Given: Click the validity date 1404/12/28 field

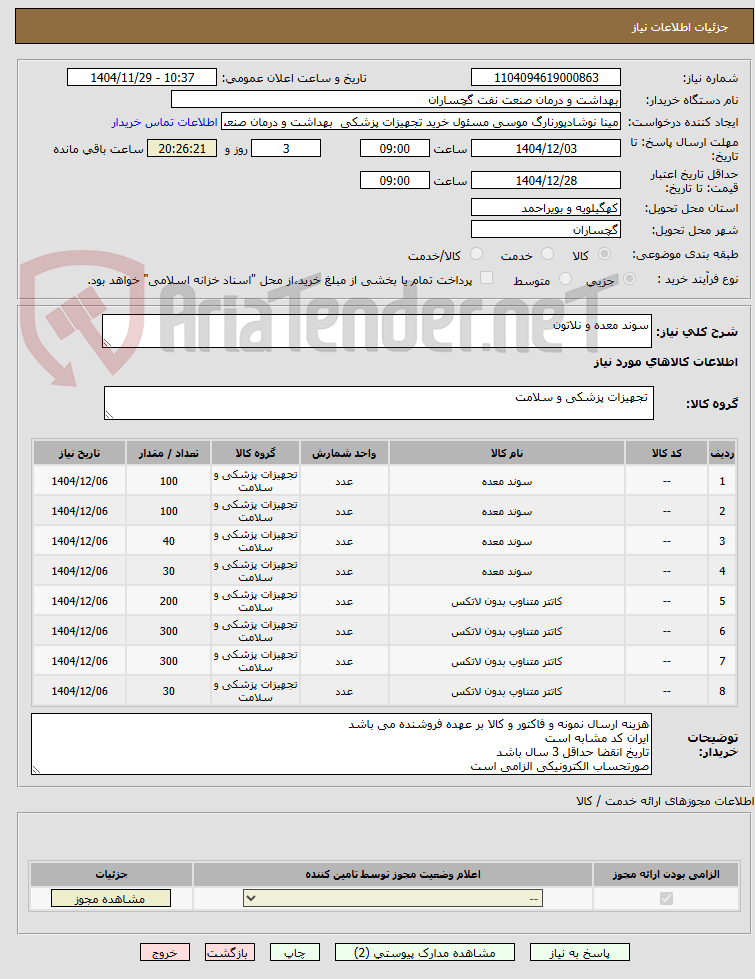Looking at the screenshot, I should click(546, 180).
